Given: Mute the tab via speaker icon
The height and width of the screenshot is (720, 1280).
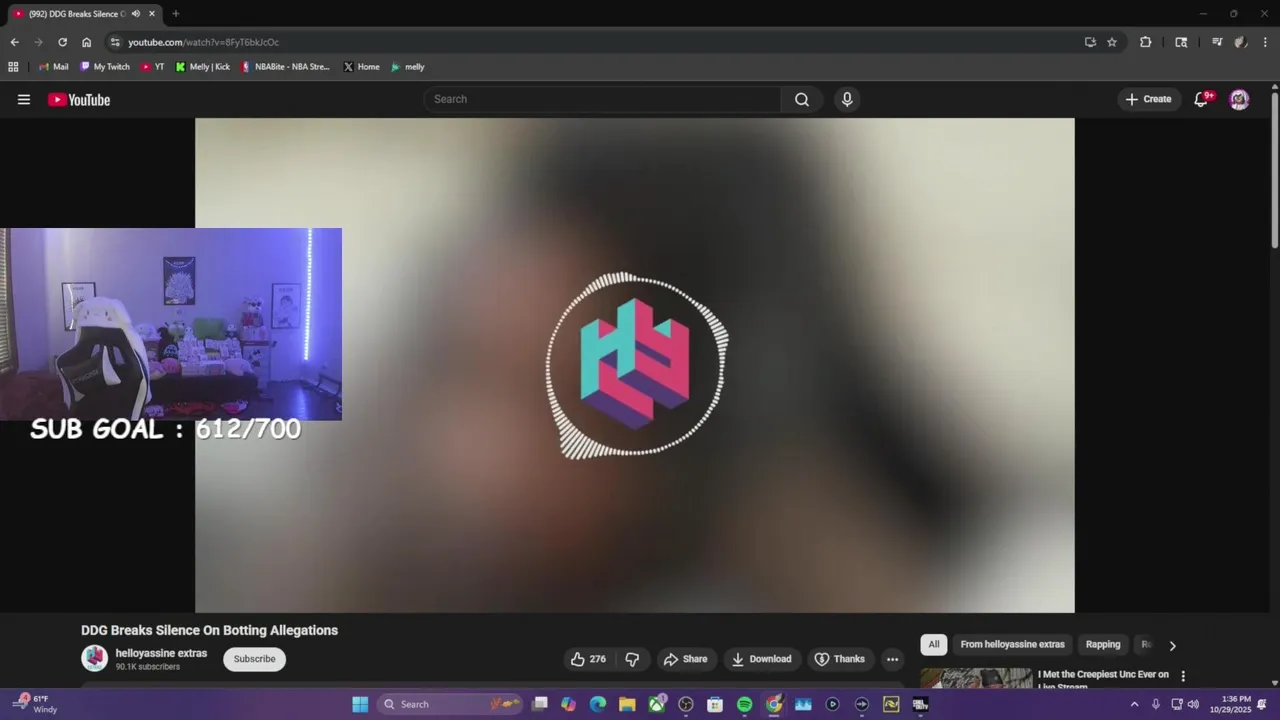Looking at the screenshot, I should click(x=136, y=14).
